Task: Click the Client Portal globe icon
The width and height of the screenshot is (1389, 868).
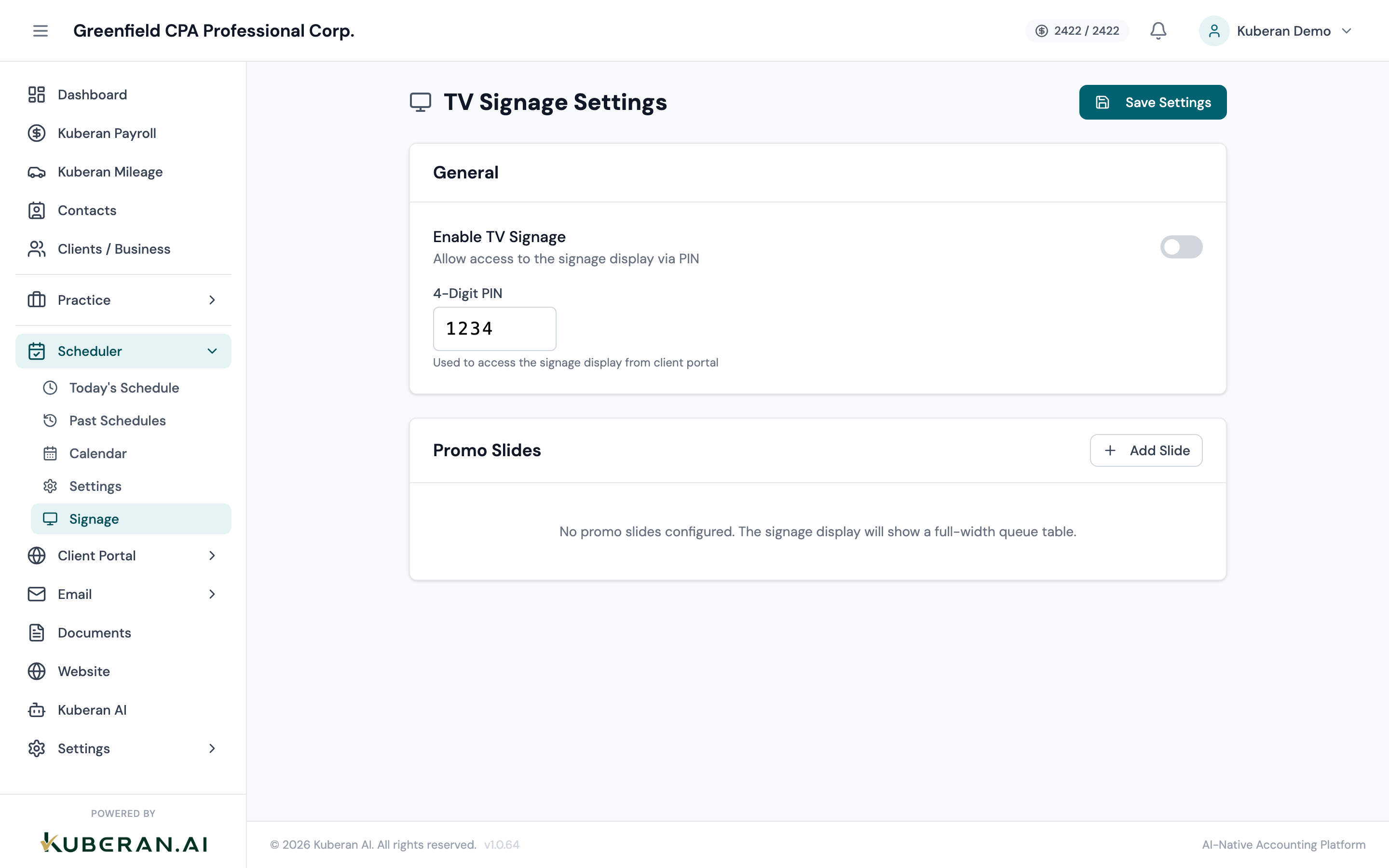Action: (37, 556)
